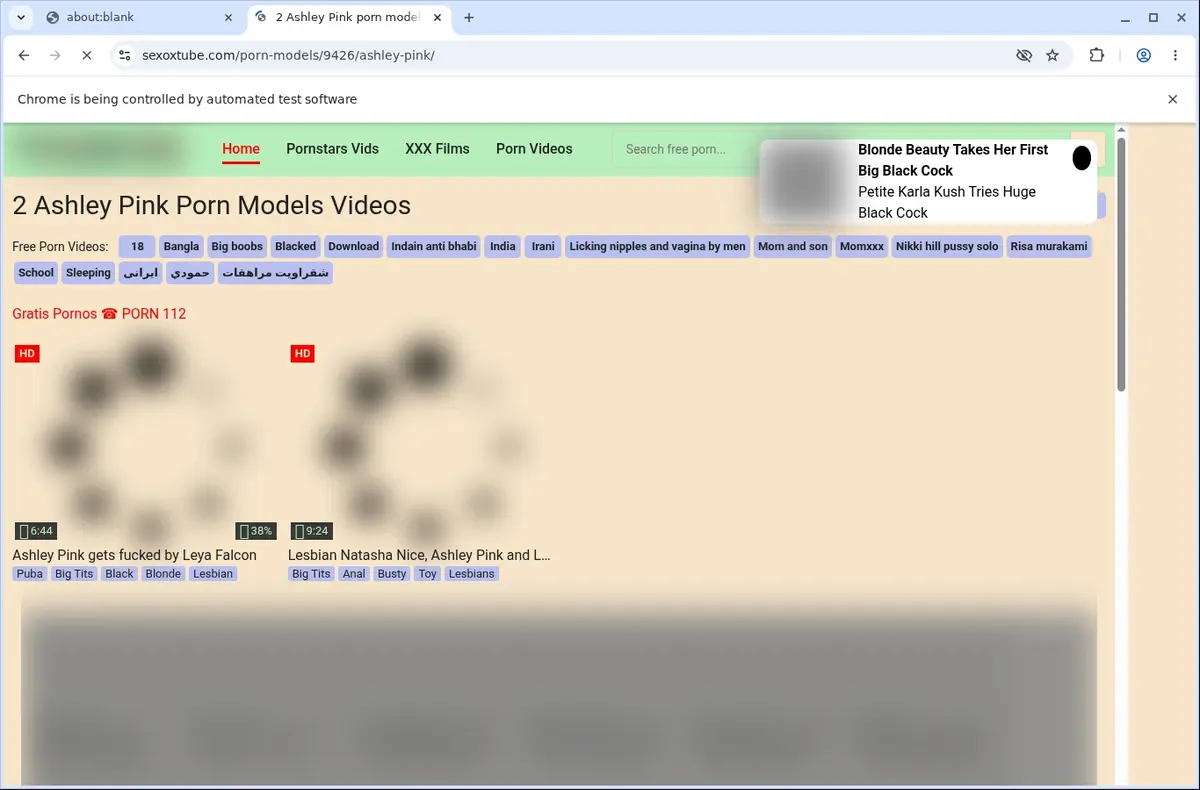Open the Pornstars Vids menu item
Screen dimensions: 1200x790
(332, 149)
